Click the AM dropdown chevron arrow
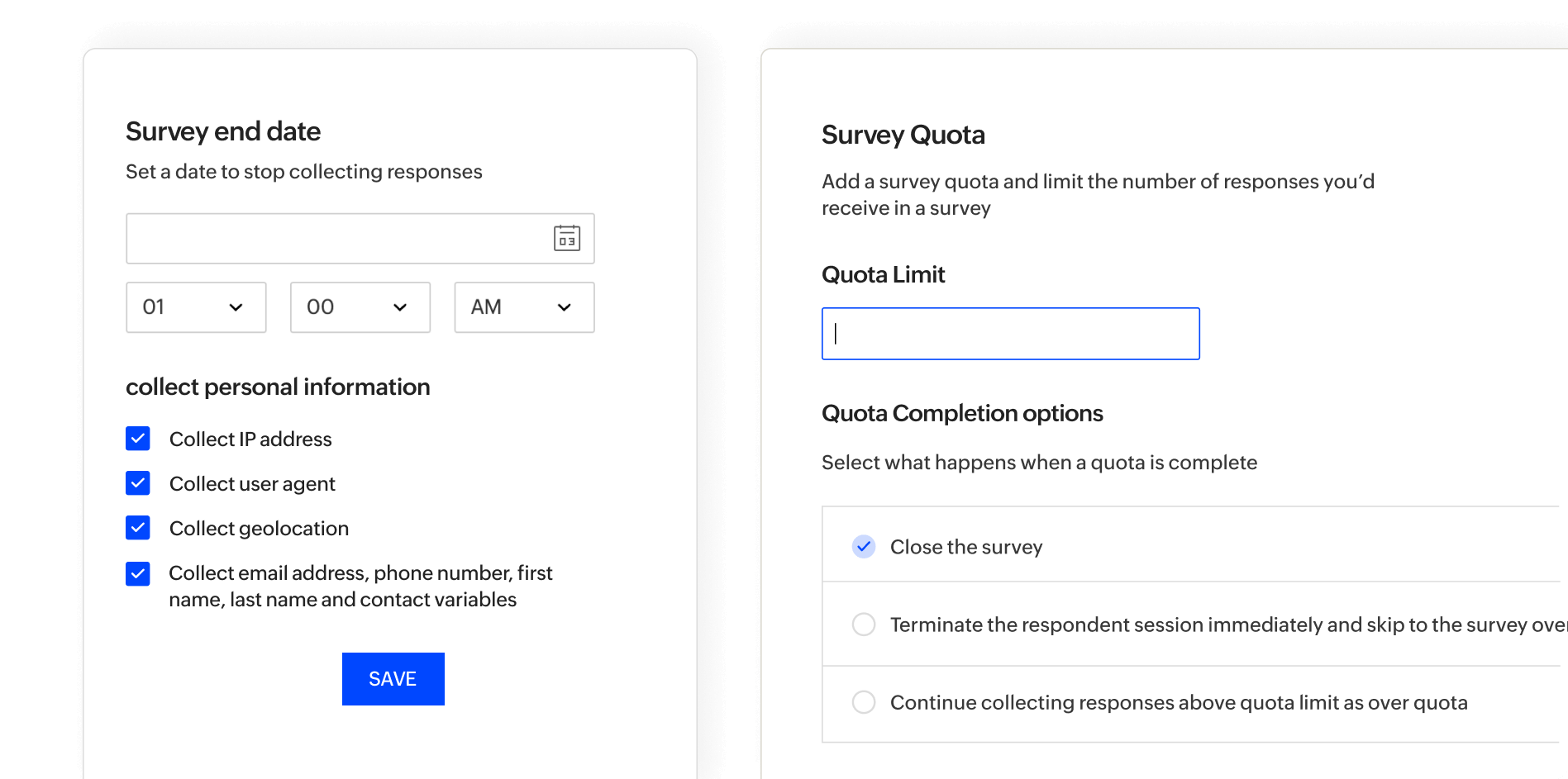Screen dimensions: 1568x779 click(x=565, y=307)
